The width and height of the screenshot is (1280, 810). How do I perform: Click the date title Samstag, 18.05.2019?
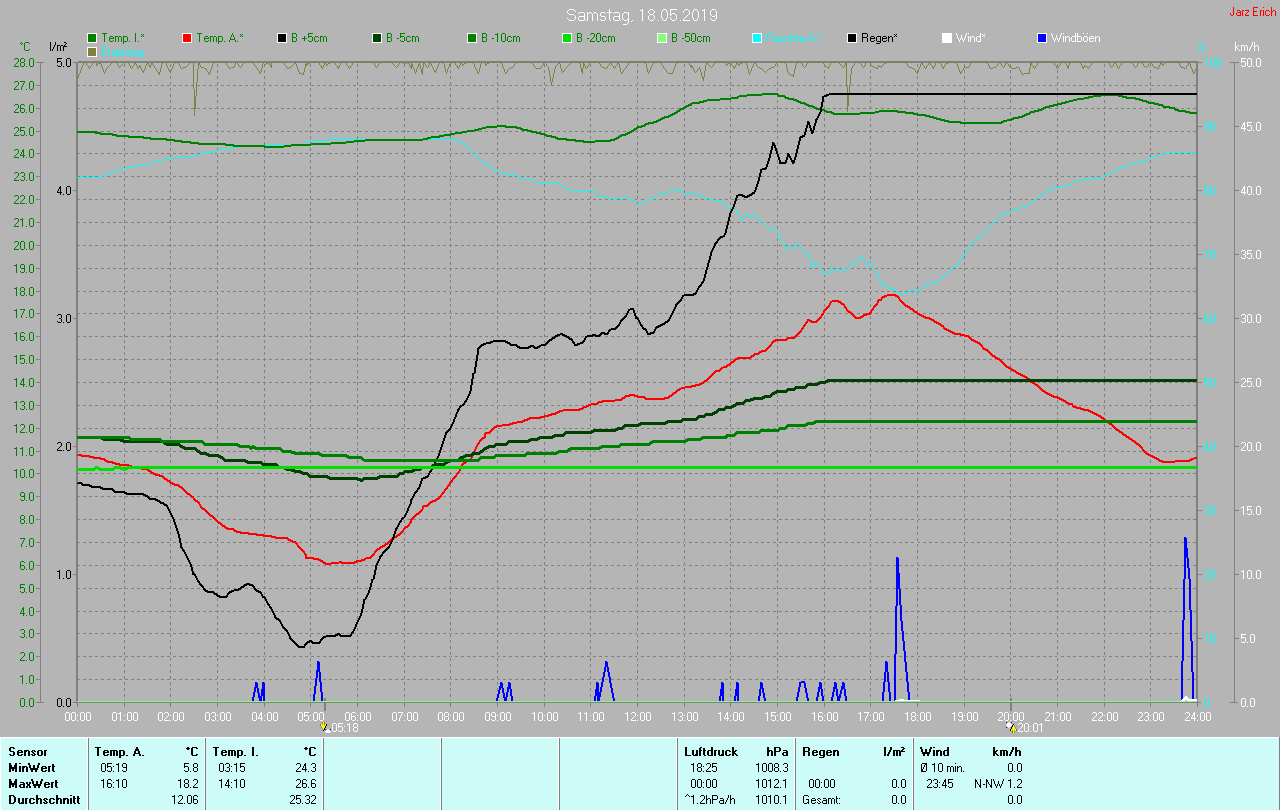point(641,15)
